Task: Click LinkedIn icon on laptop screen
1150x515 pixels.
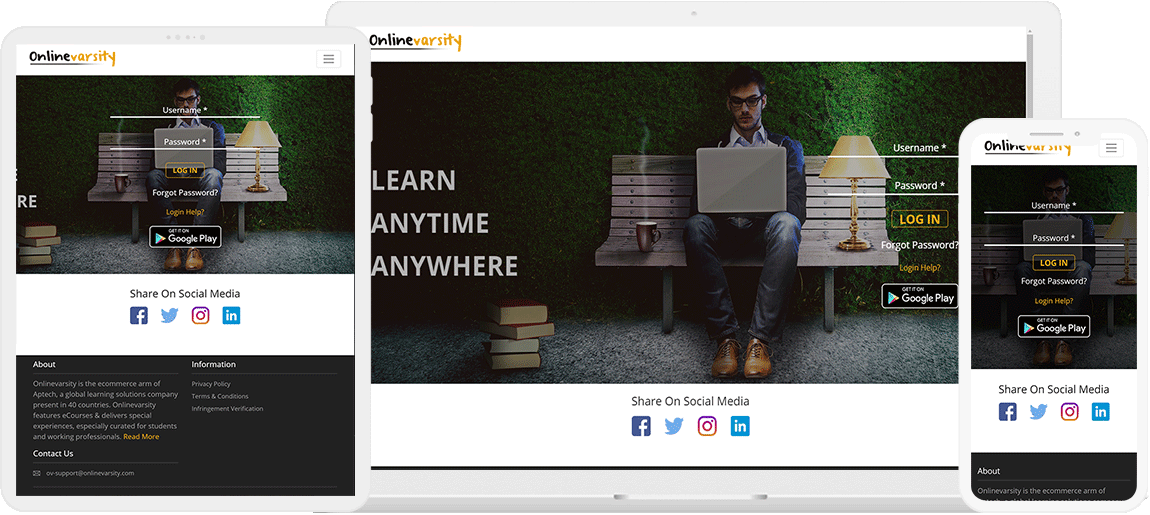Action: click(740, 426)
